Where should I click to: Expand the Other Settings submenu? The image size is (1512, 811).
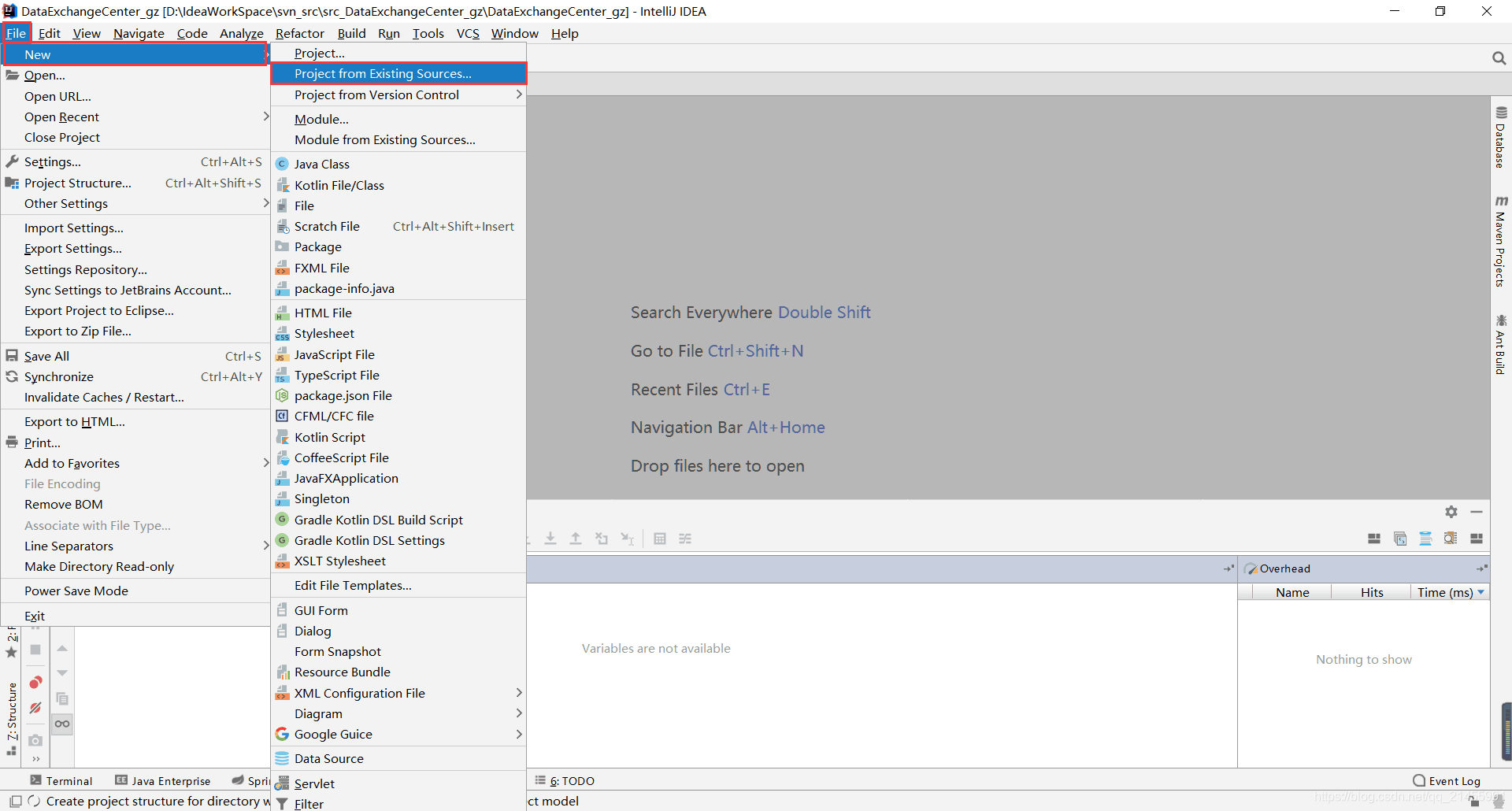pyautogui.click(x=266, y=203)
